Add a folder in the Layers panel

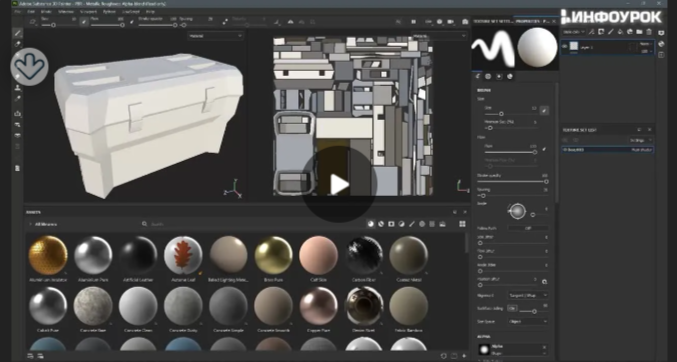[x=639, y=32]
